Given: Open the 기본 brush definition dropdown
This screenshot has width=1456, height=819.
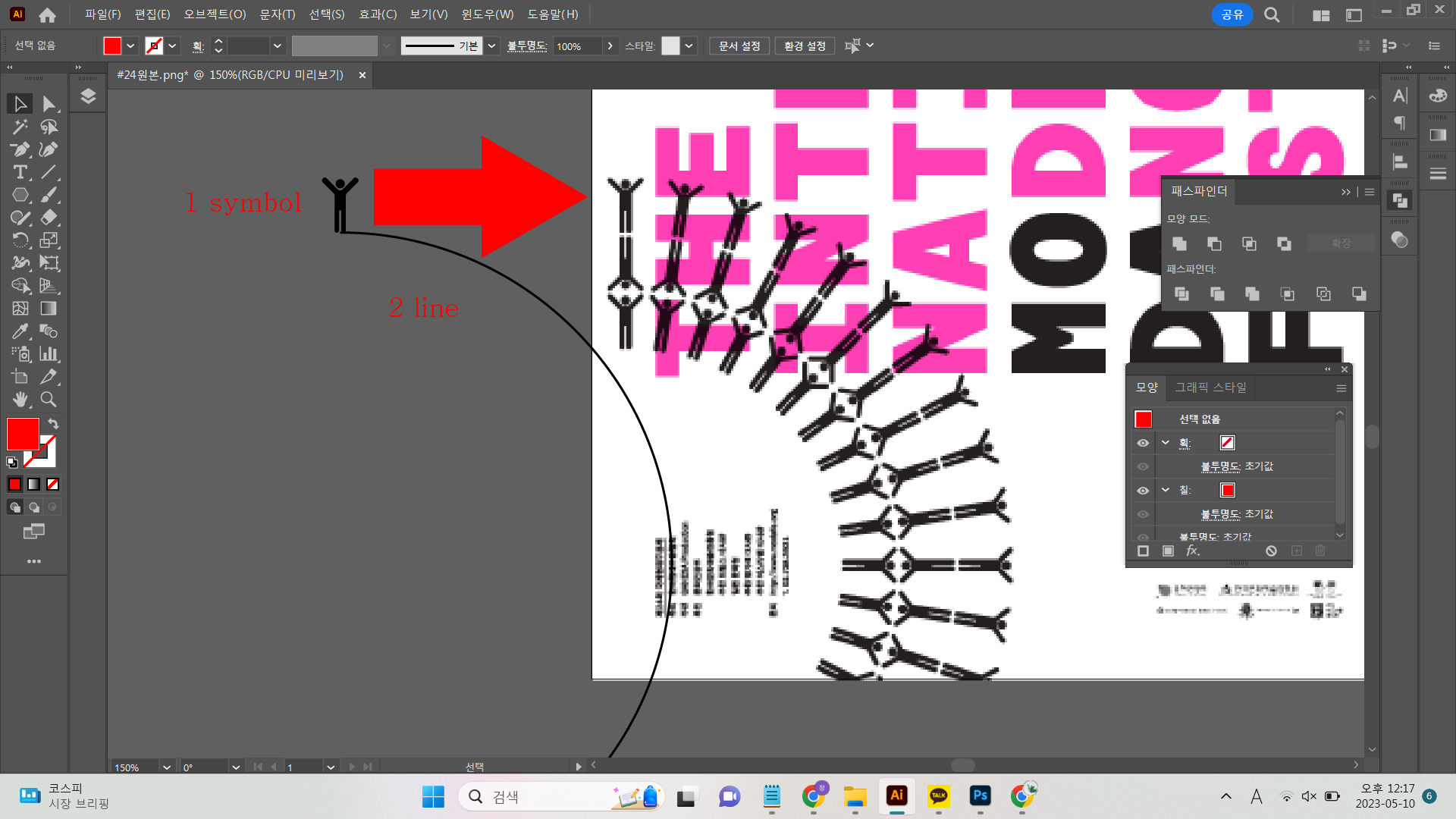Looking at the screenshot, I should click(x=492, y=45).
